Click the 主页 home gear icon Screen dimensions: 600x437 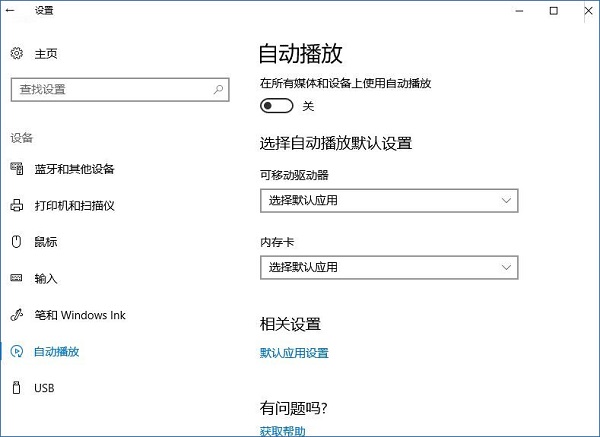[x=16, y=54]
